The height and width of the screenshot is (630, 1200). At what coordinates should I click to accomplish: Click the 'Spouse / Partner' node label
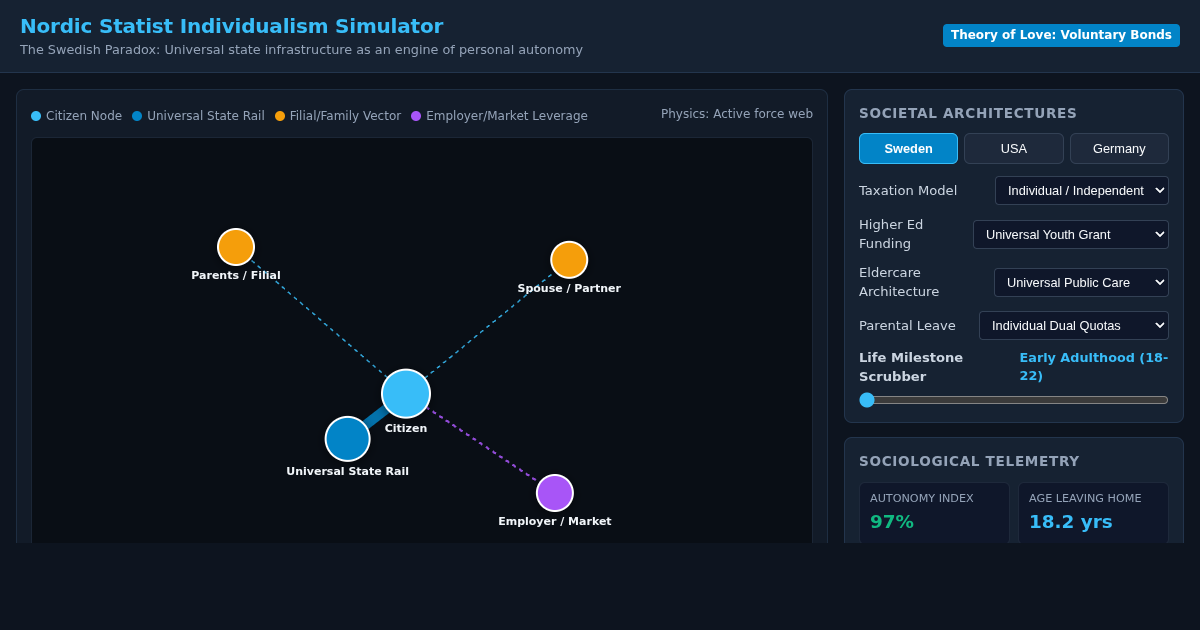[x=569, y=288]
